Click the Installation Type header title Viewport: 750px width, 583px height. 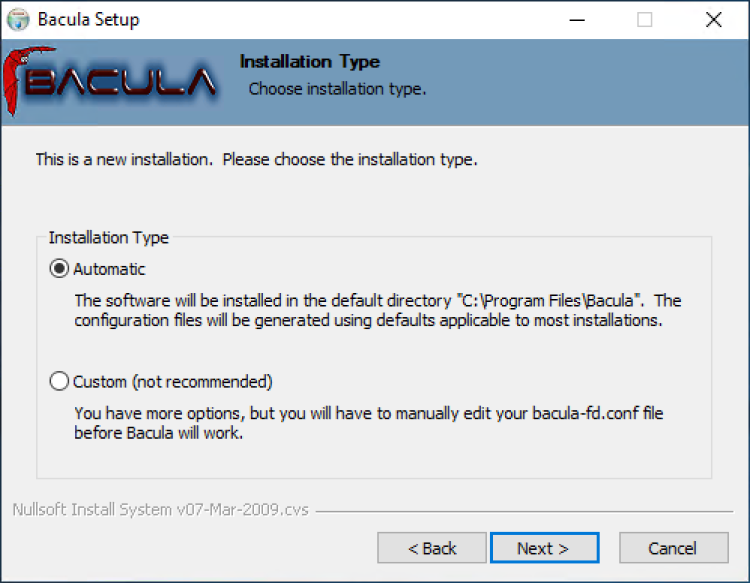tap(309, 62)
